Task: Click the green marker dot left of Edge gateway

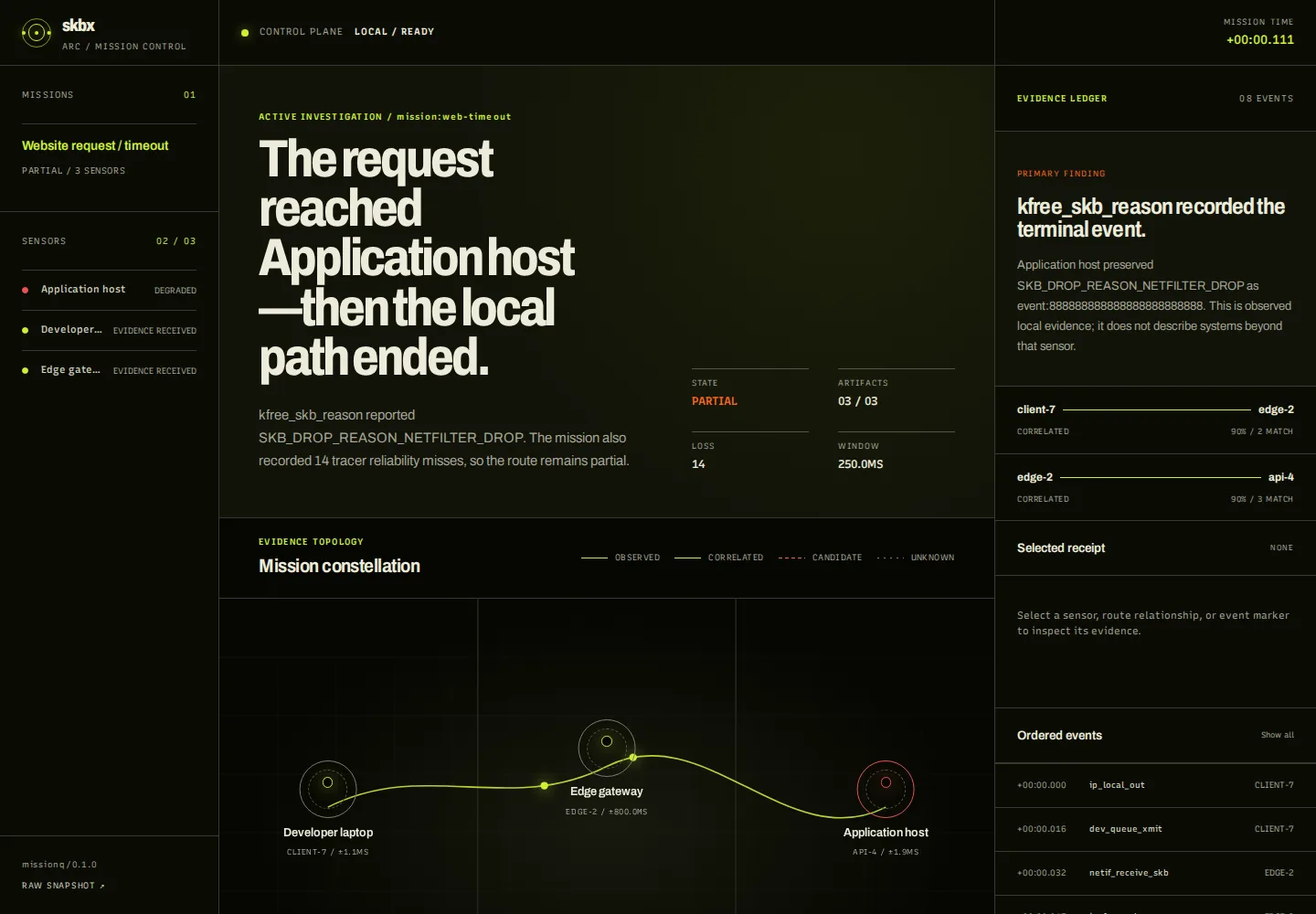Action: point(545,785)
